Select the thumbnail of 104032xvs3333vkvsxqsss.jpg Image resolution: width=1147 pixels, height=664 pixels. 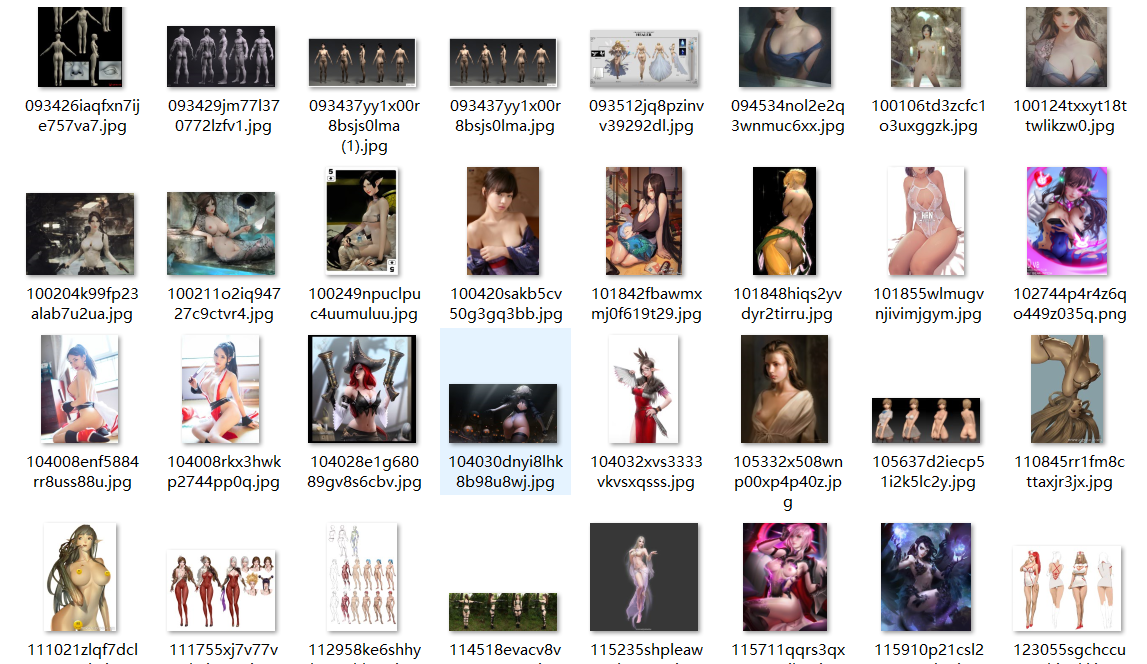644,389
